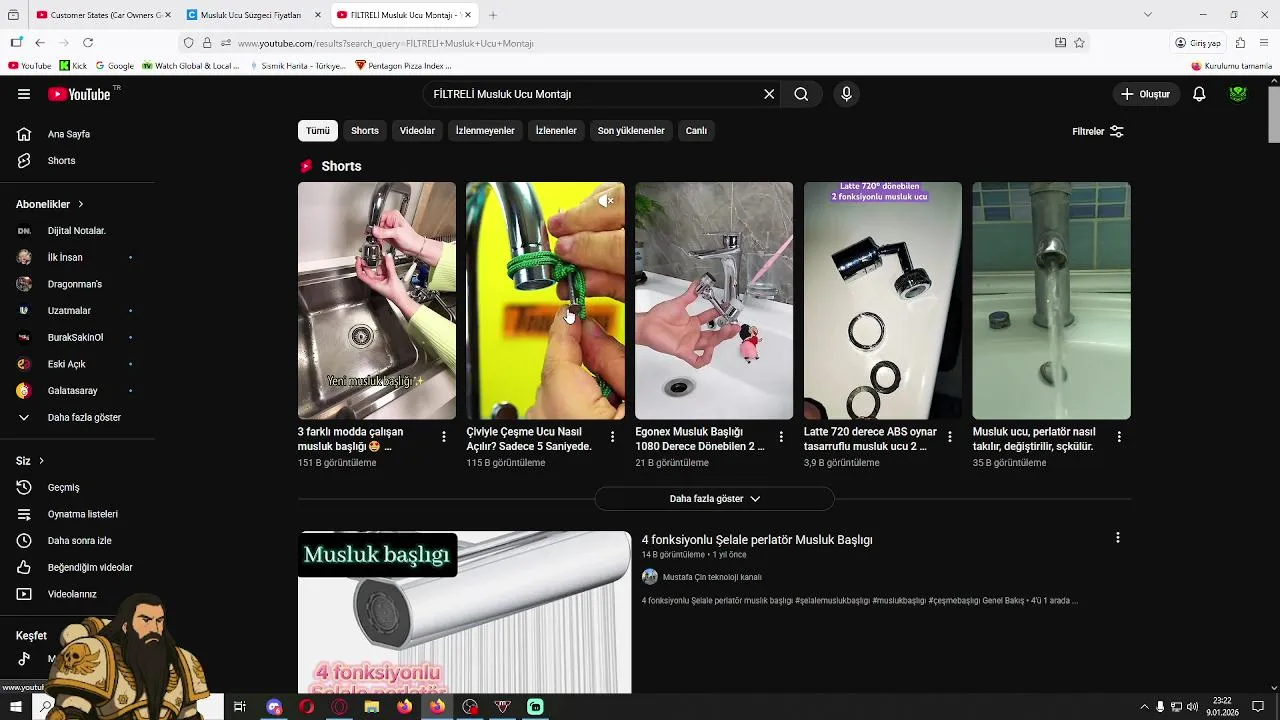Screen dimensions: 1280x720
Task: Open '4 fonksiyonlu Şelale perlatör' video title
Action: pyautogui.click(x=757, y=540)
